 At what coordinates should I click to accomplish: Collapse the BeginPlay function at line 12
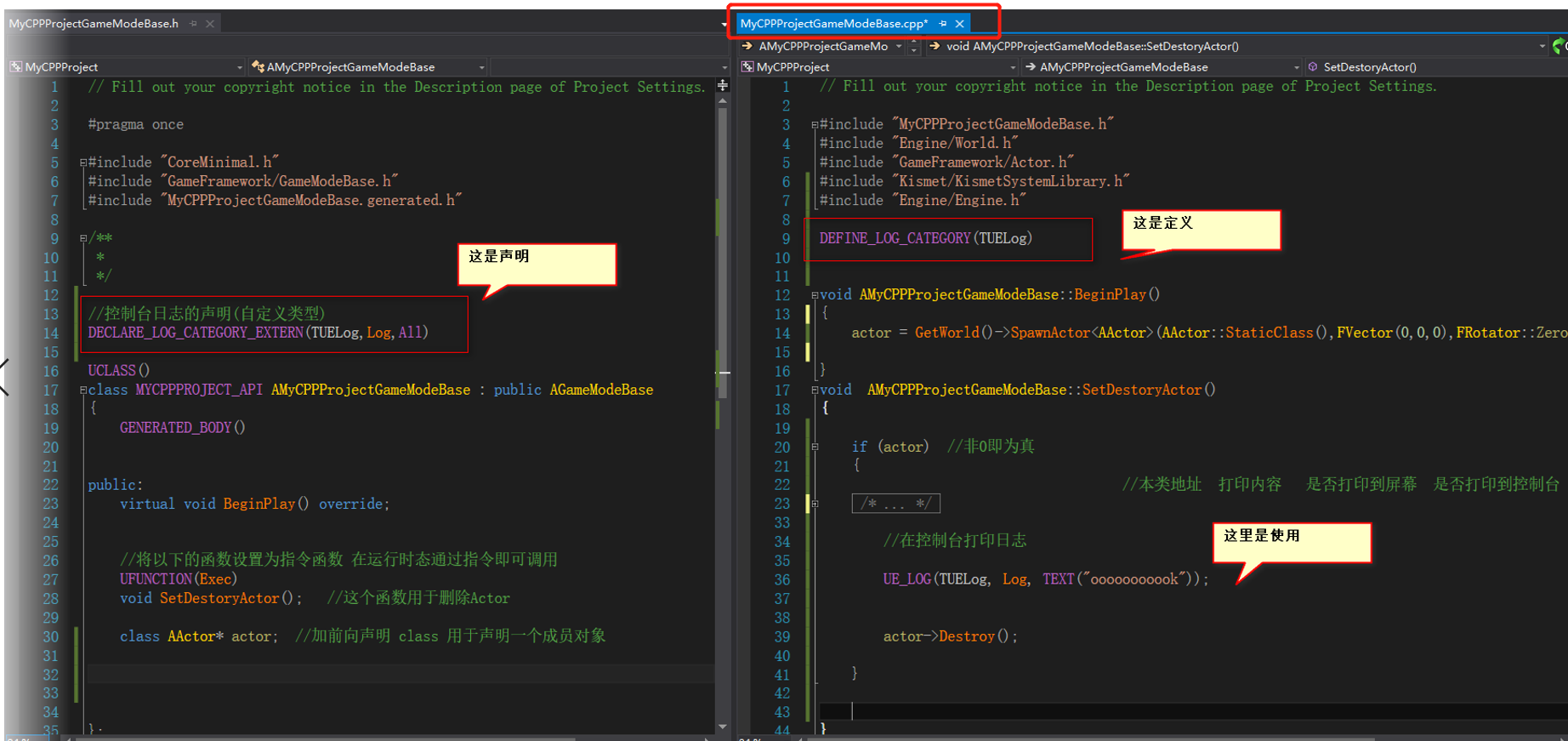pos(815,295)
